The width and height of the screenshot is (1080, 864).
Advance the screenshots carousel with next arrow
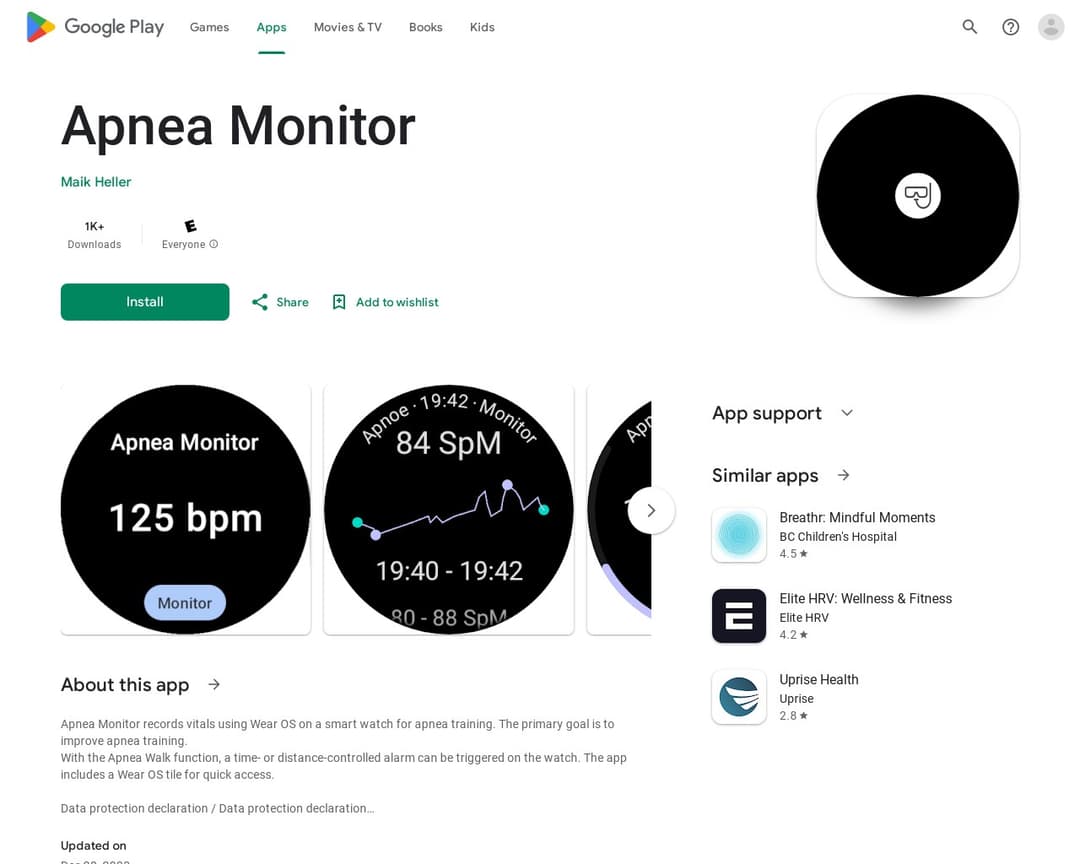click(x=651, y=510)
